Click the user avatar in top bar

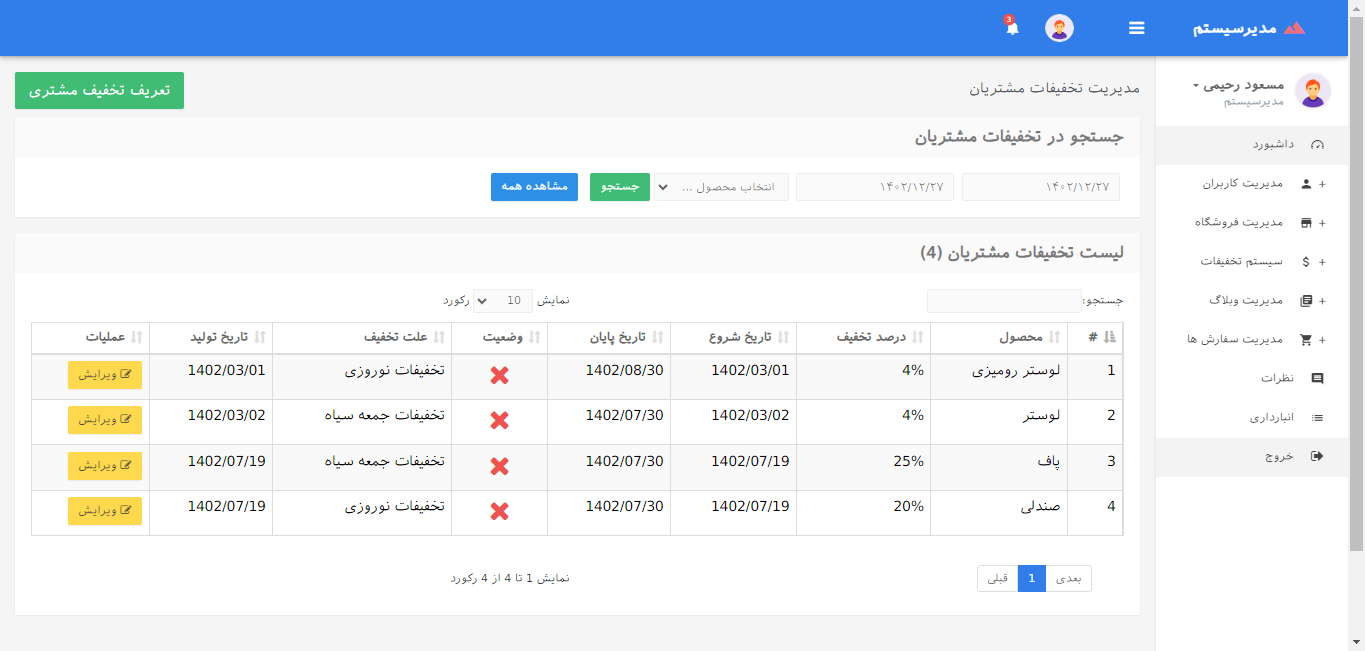coord(1059,28)
